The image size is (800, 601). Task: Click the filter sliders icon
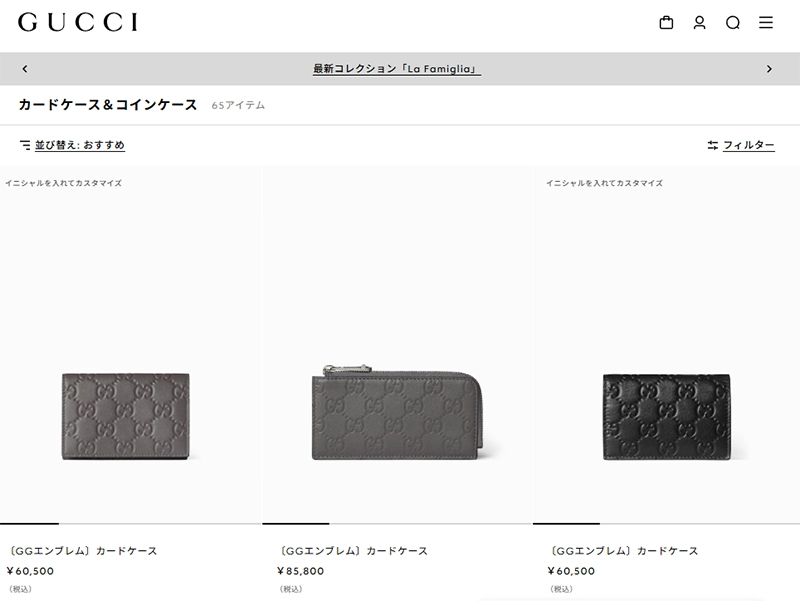(x=713, y=145)
